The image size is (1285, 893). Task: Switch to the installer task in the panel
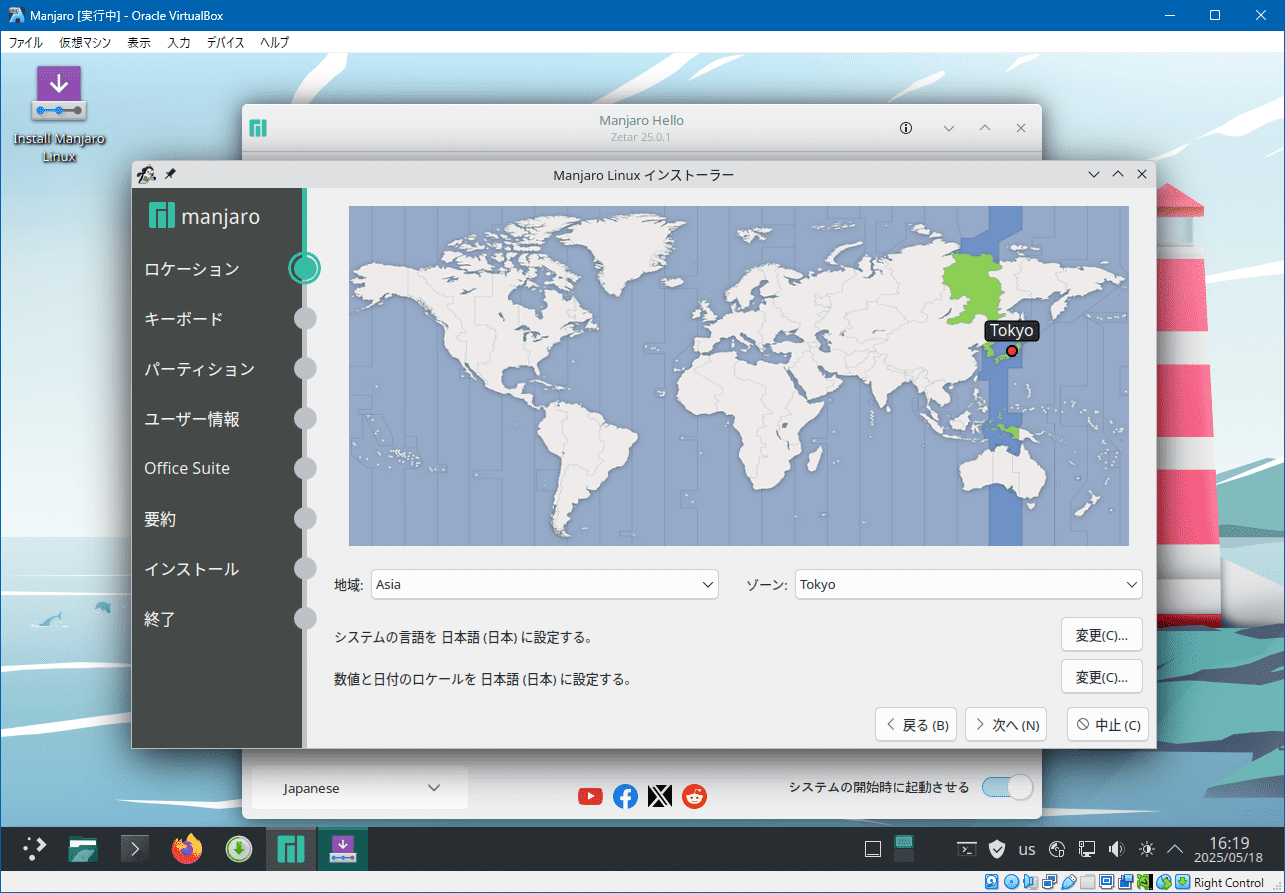[342, 849]
